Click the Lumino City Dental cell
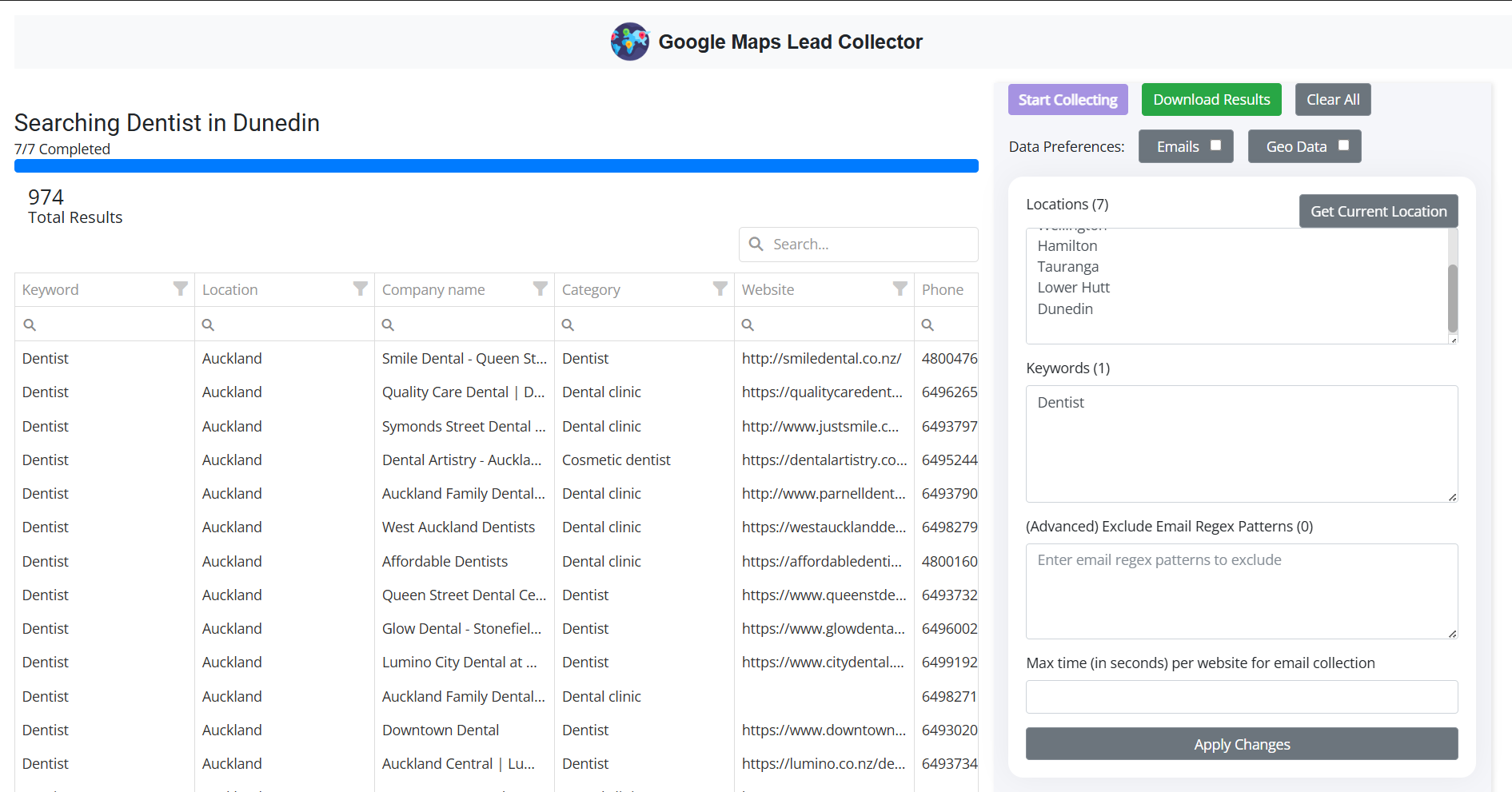1512x792 pixels. (465, 662)
